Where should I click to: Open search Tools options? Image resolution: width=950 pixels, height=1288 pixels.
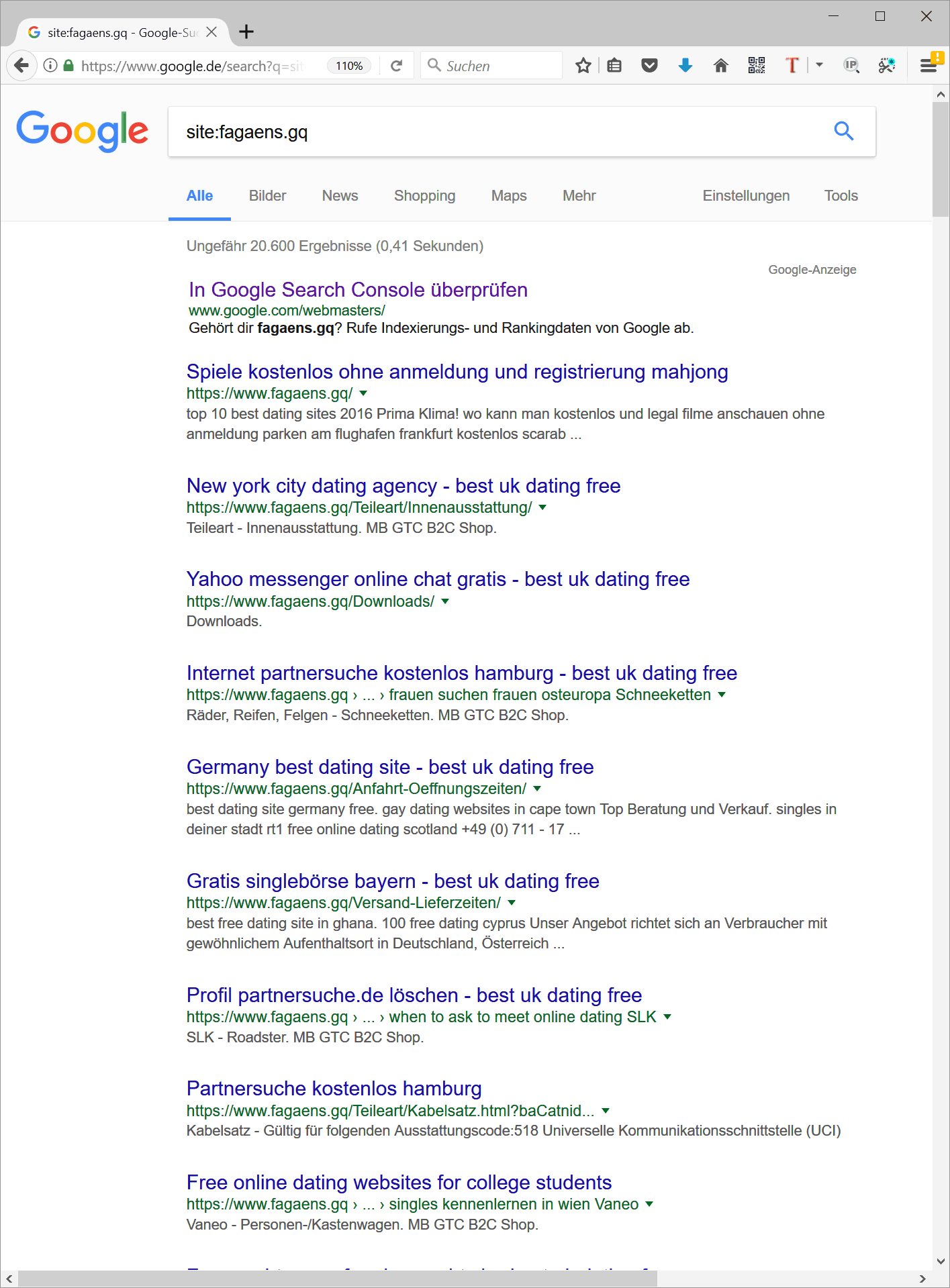[841, 196]
